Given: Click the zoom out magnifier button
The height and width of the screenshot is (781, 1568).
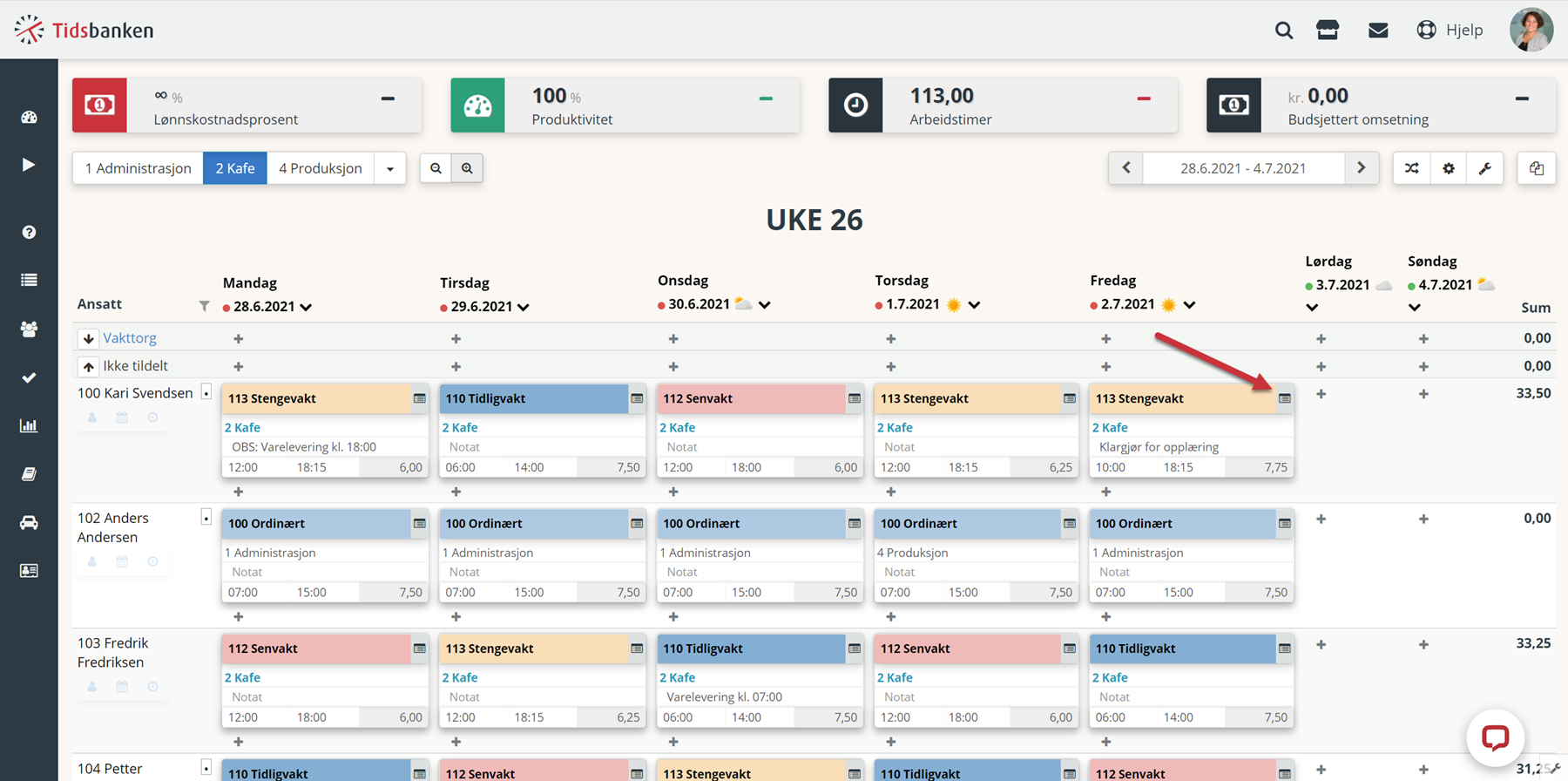Looking at the screenshot, I should 436,168.
